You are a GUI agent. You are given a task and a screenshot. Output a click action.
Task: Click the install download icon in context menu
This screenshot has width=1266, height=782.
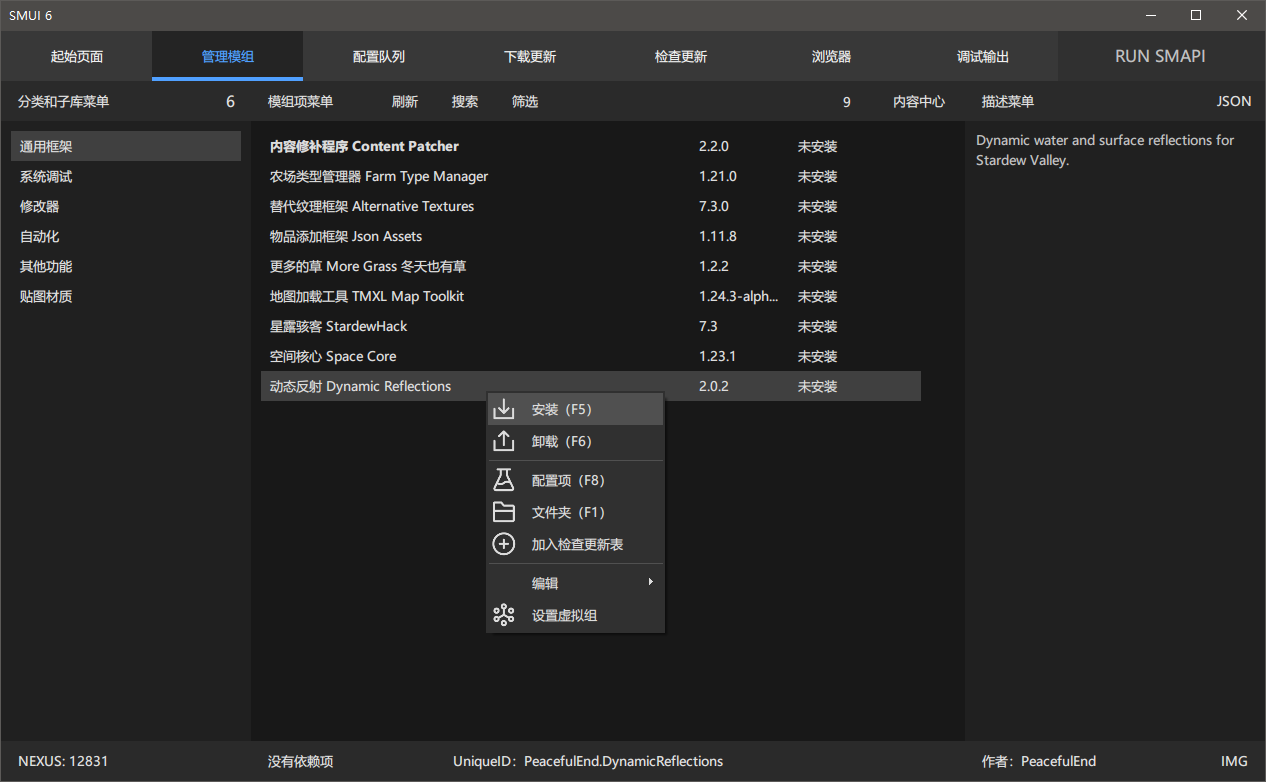(504, 409)
